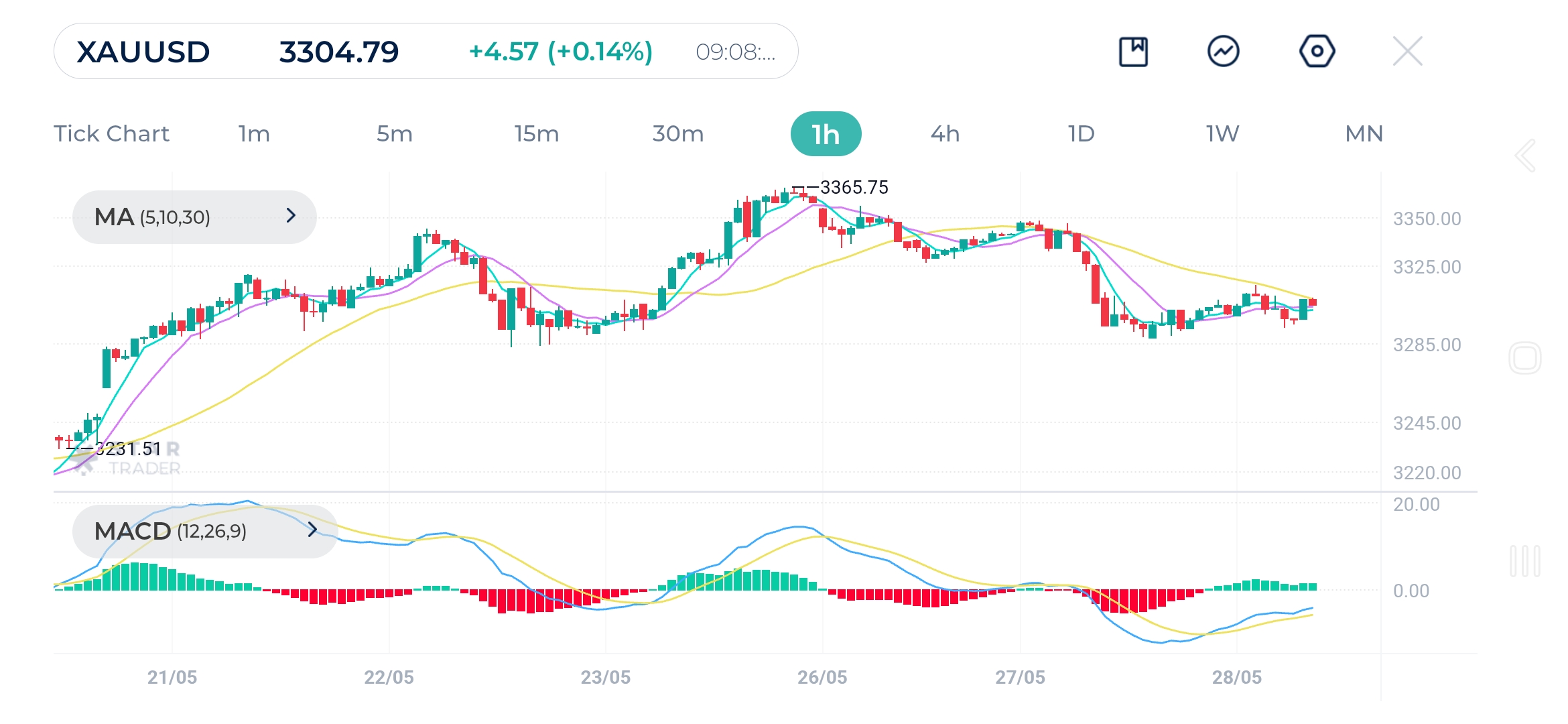Toggle the 1h timeframe selection
Screen dimensions: 1568x724
click(x=826, y=133)
